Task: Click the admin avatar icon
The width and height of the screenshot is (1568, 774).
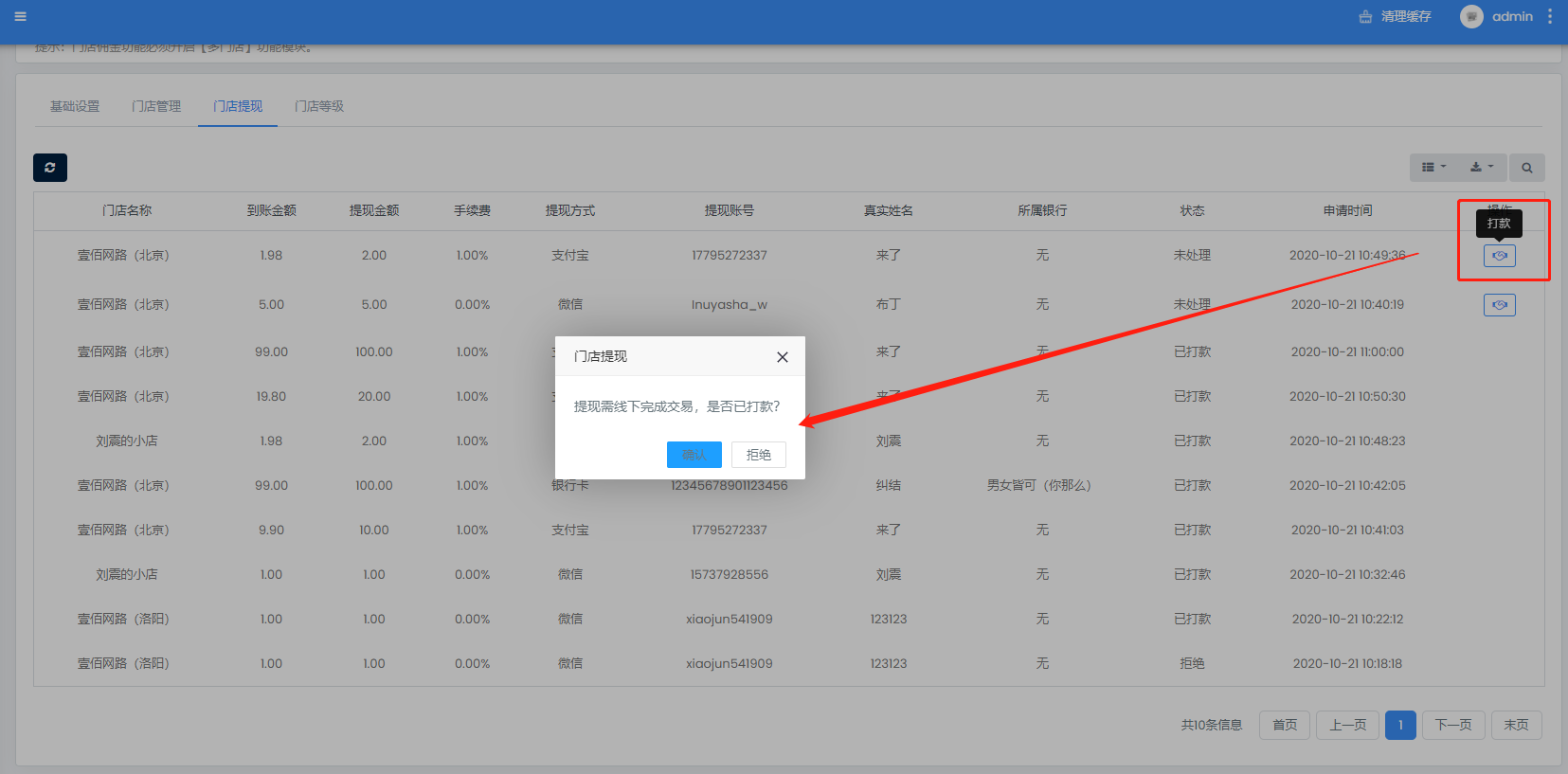Action: point(1470,16)
